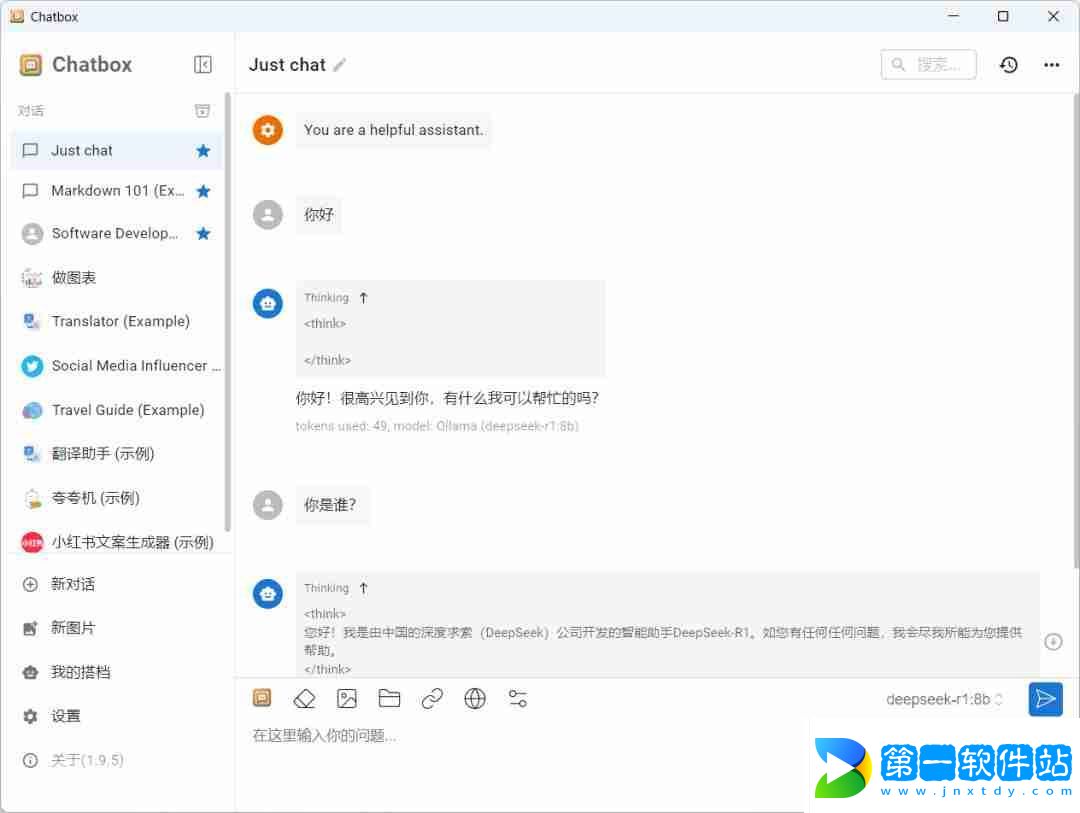Open the 做图表 conversation

tap(116, 278)
